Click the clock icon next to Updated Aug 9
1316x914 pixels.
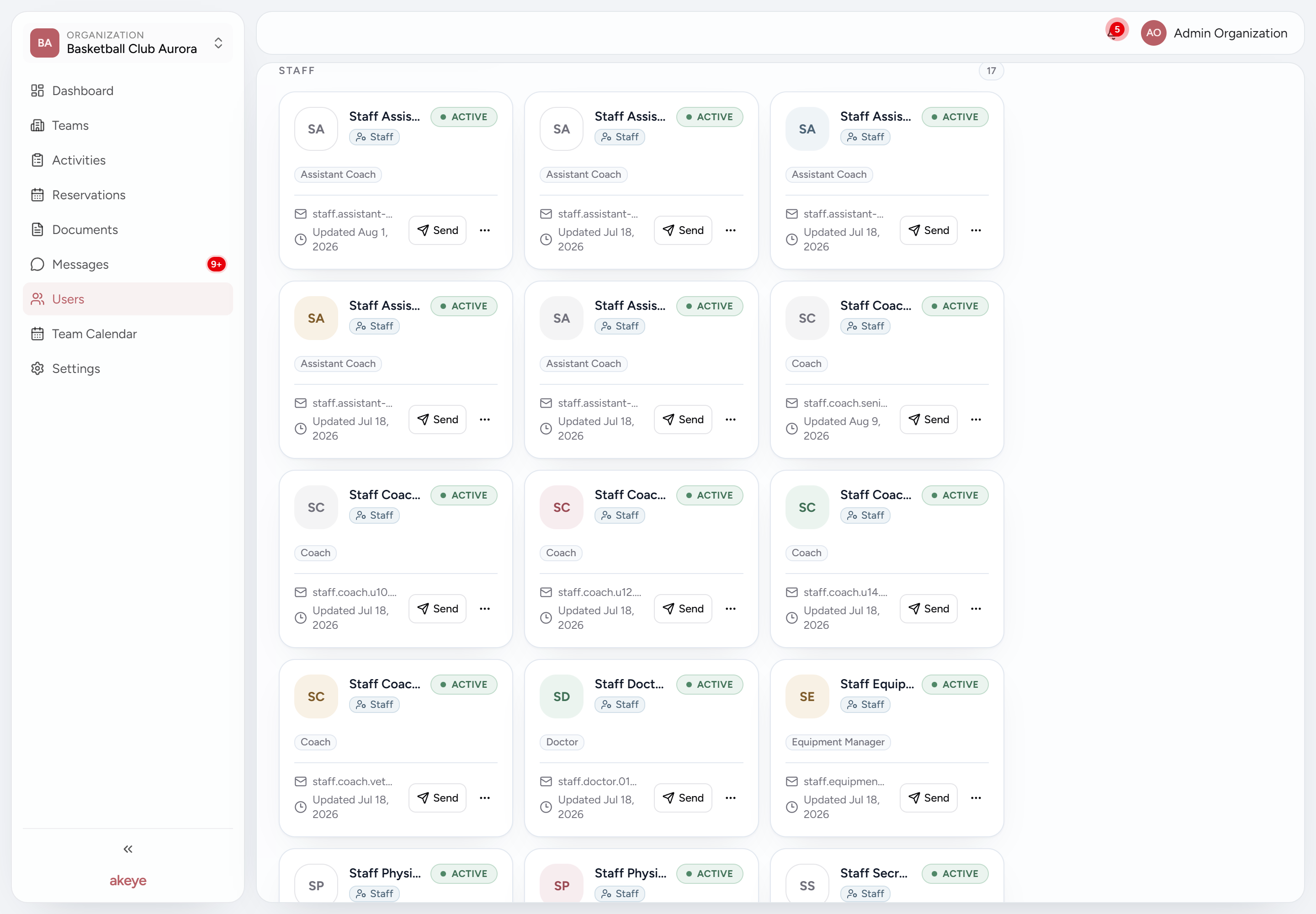(791, 428)
